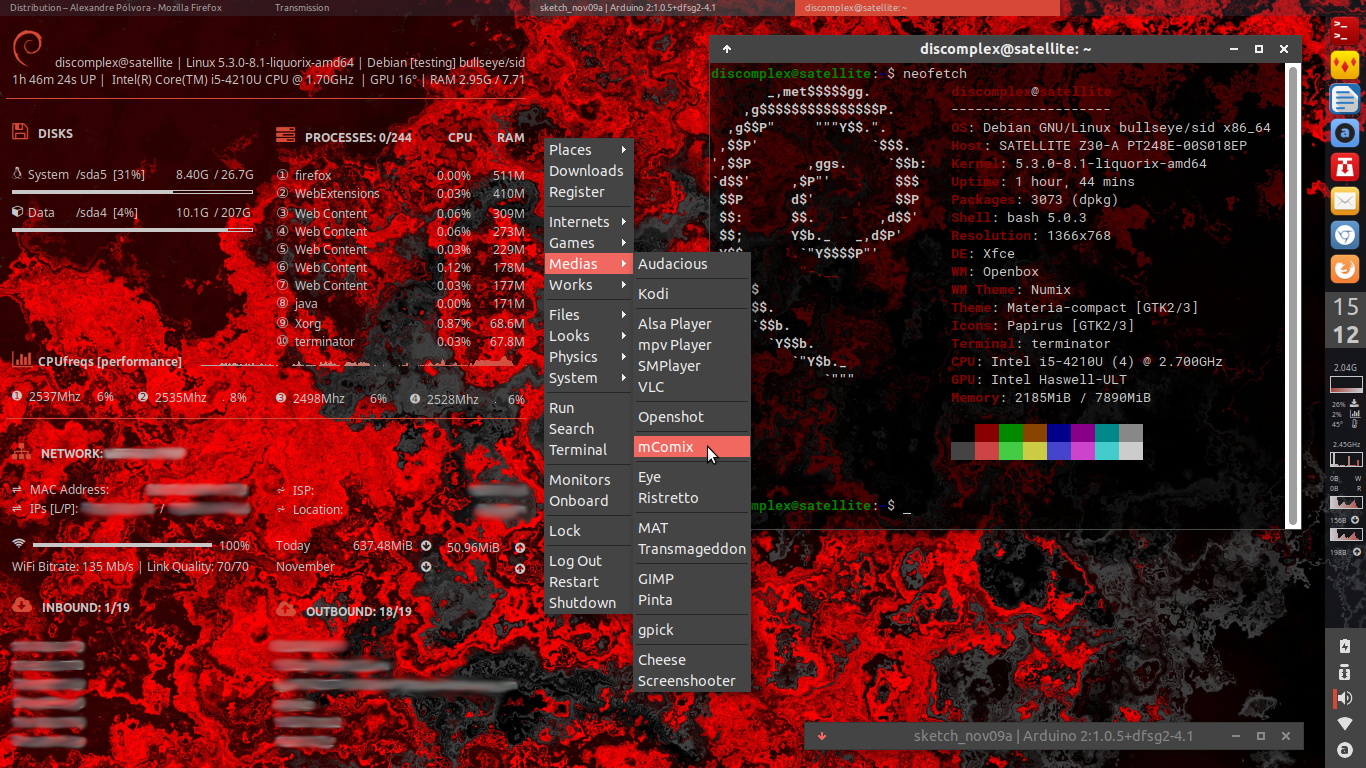
Task: Click the battery charging tray icon
Action: coord(1345,646)
